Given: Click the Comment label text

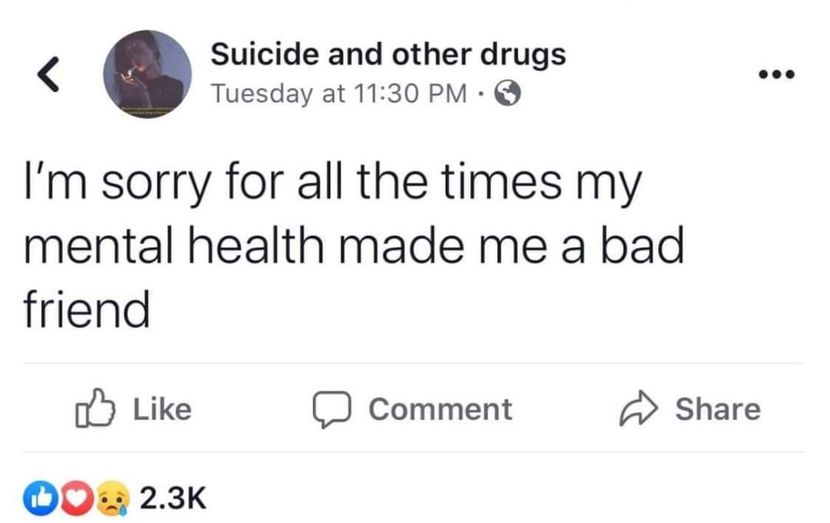Looking at the screenshot, I should click(440, 409).
